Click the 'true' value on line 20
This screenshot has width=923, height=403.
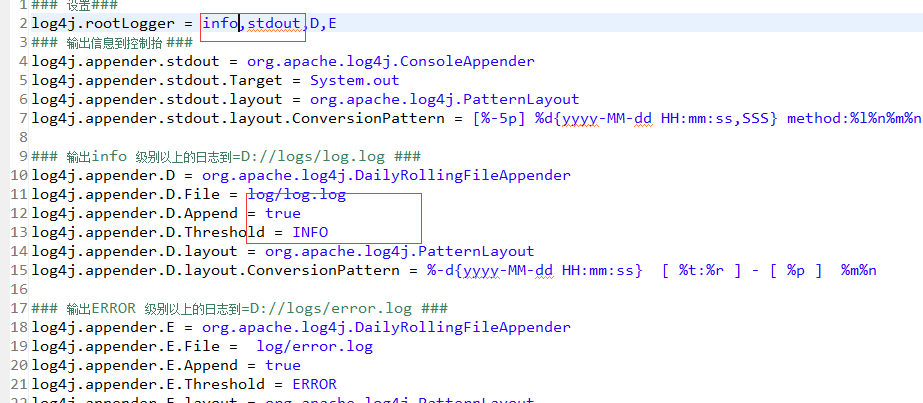click(x=283, y=365)
